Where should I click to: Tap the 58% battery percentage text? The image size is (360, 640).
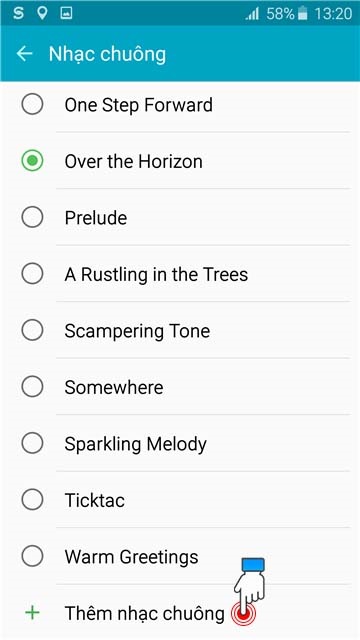coord(280,14)
